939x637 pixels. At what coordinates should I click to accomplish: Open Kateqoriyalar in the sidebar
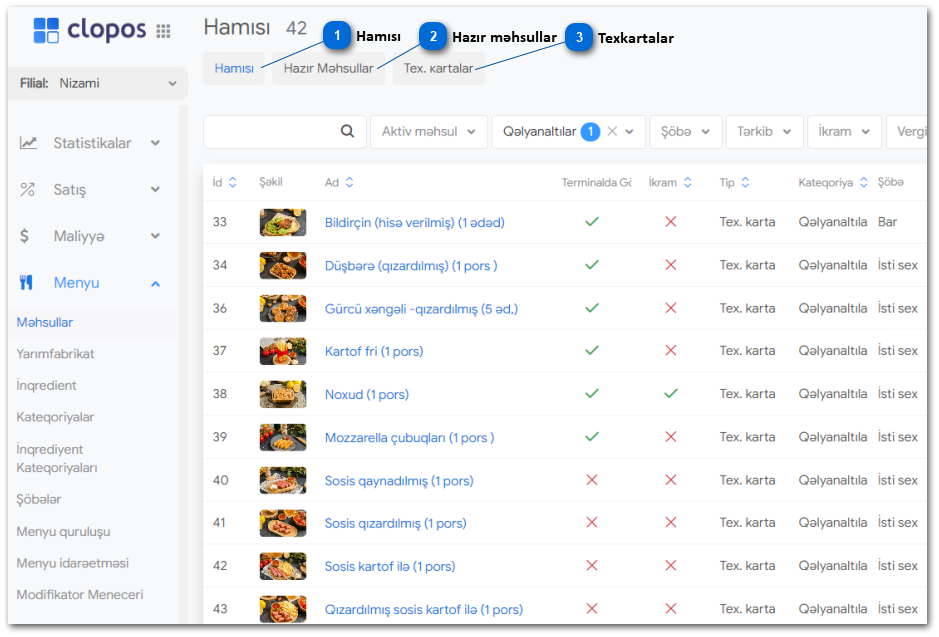[55, 417]
